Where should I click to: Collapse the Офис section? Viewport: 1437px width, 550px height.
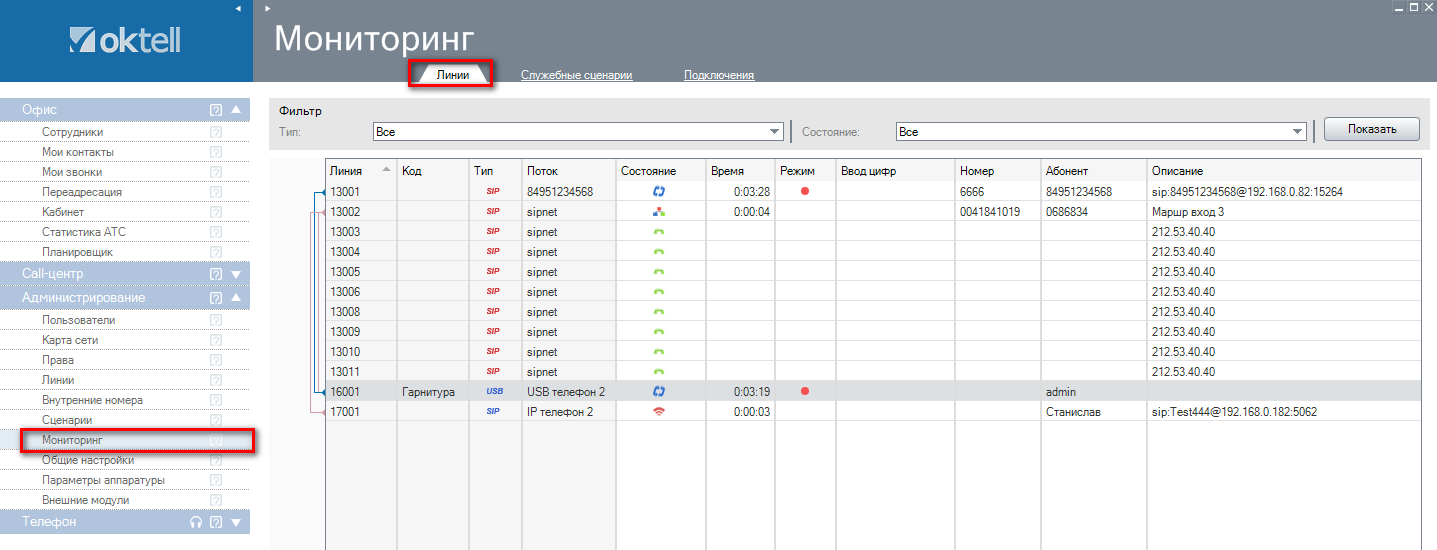pos(236,110)
